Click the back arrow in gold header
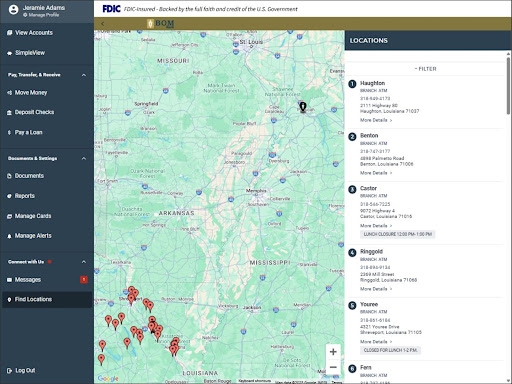The width and height of the screenshot is (512, 384). pos(103,24)
